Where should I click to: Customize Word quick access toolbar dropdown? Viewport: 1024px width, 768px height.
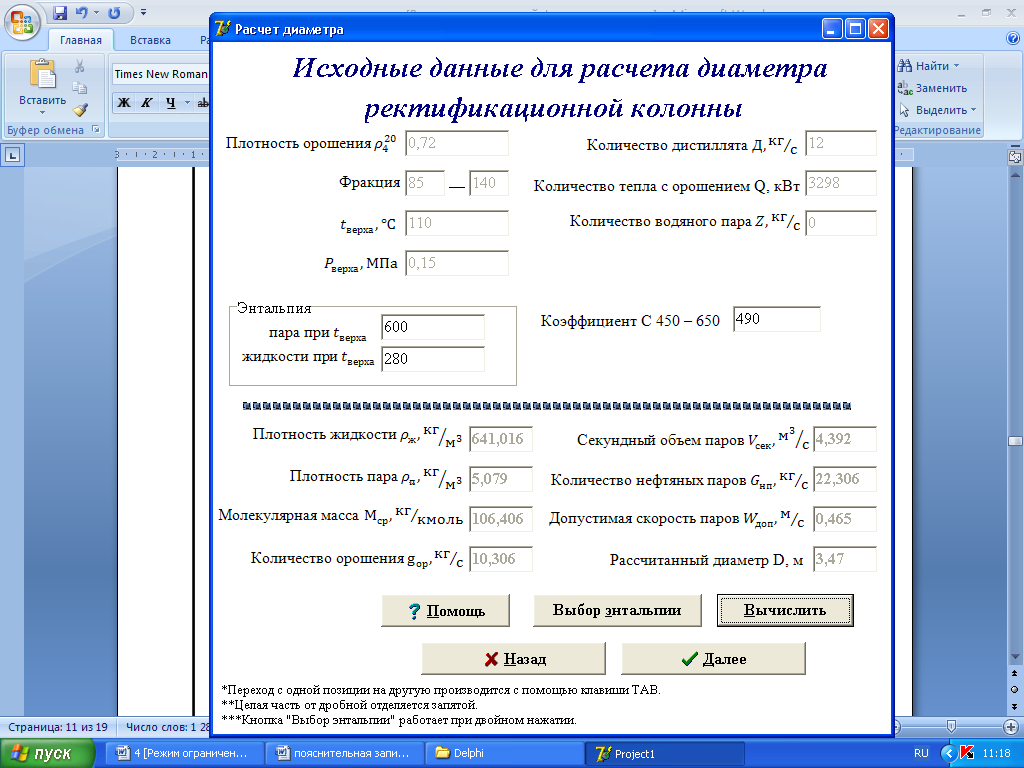(x=144, y=12)
